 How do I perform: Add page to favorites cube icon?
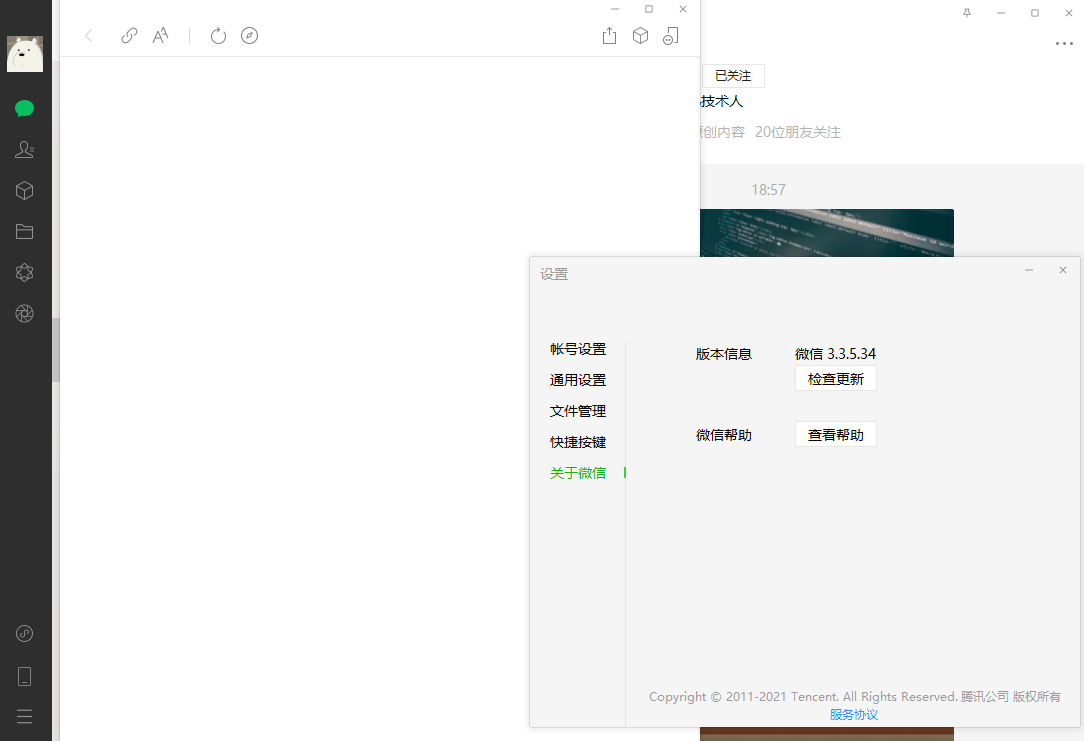tap(640, 35)
